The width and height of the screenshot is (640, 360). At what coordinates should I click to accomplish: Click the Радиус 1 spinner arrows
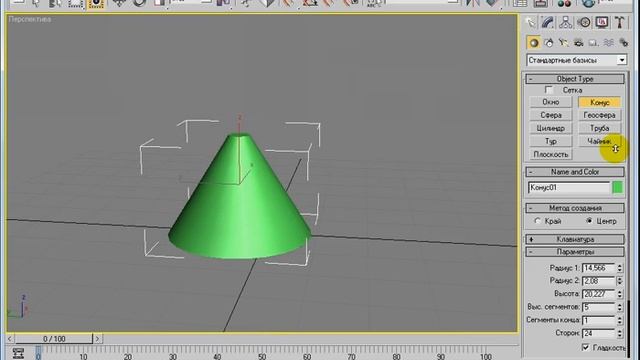click(x=620, y=268)
